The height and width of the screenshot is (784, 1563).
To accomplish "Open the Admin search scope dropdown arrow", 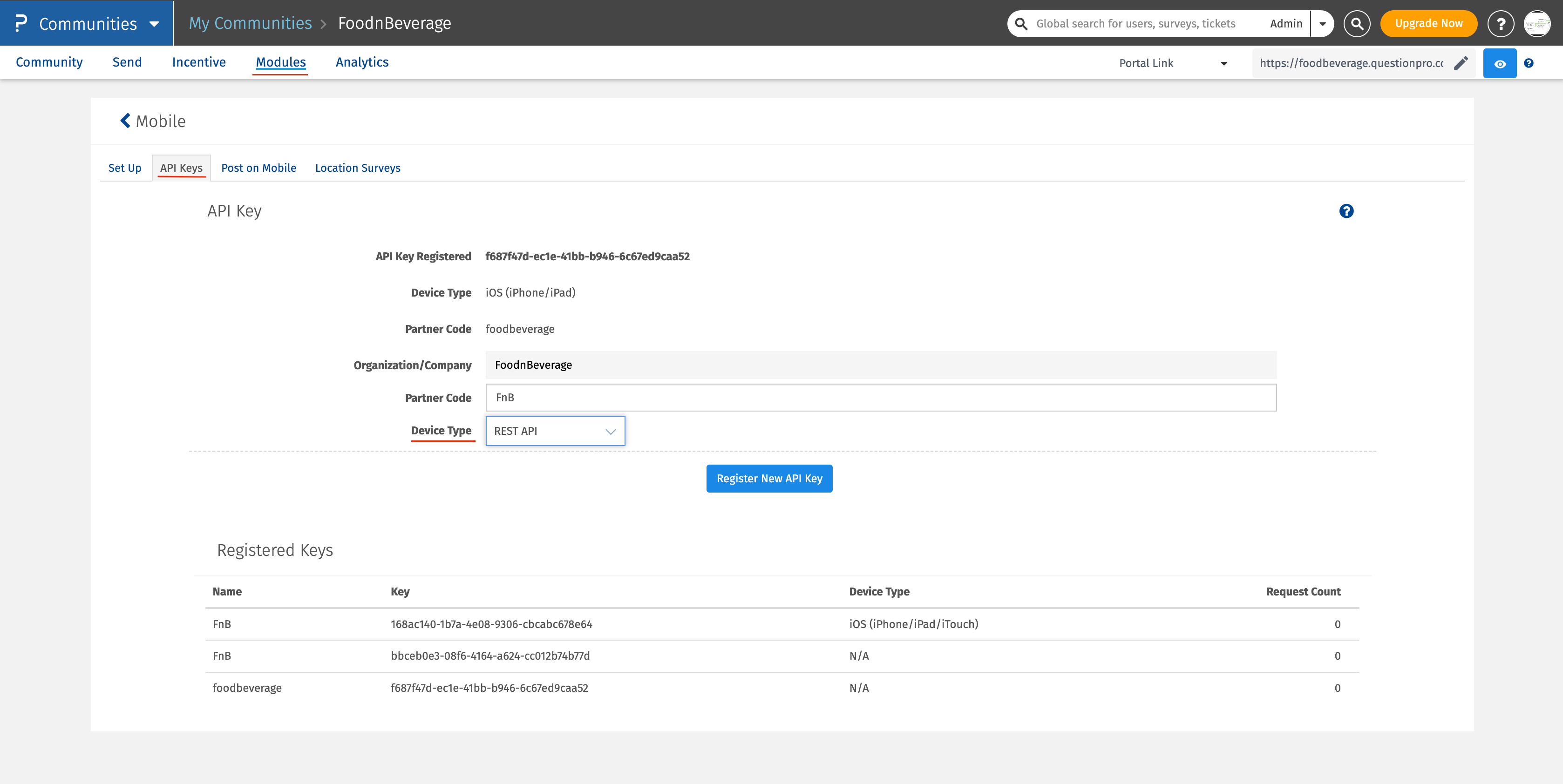I will (1322, 24).
